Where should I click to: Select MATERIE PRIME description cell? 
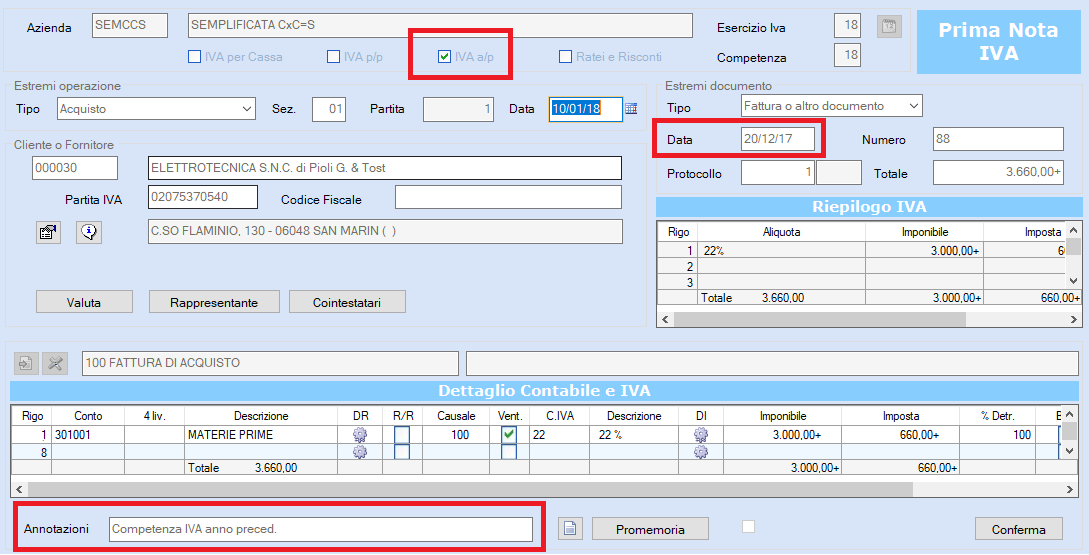(261, 435)
